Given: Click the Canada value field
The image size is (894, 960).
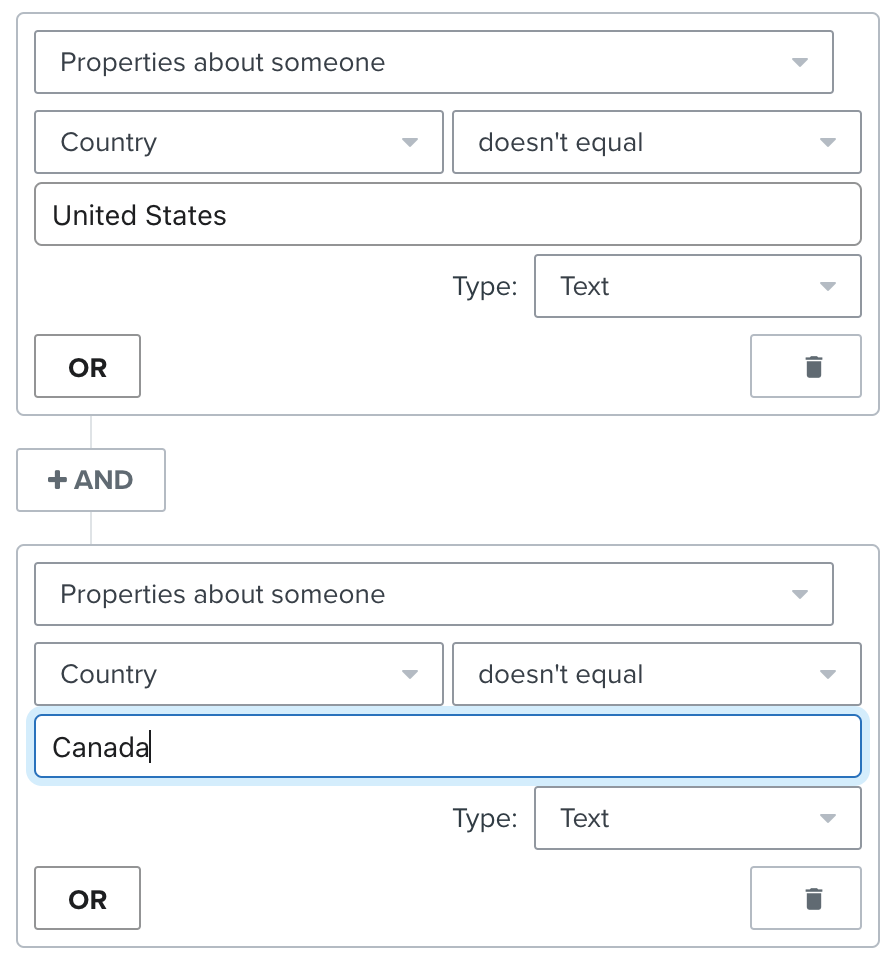Looking at the screenshot, I should [x=447, y=746].
